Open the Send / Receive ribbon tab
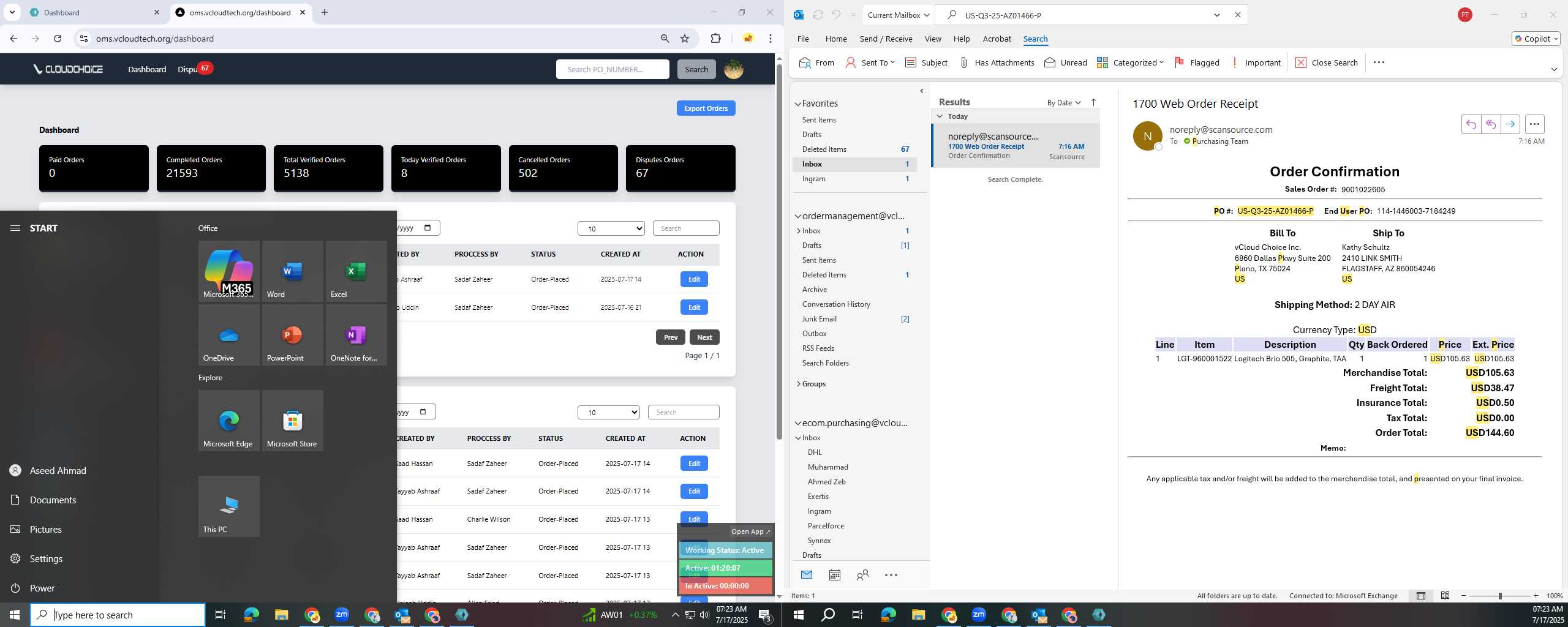Image resolution: width=1568 pixels, height=627 pixels. click(x=886, y=39)
